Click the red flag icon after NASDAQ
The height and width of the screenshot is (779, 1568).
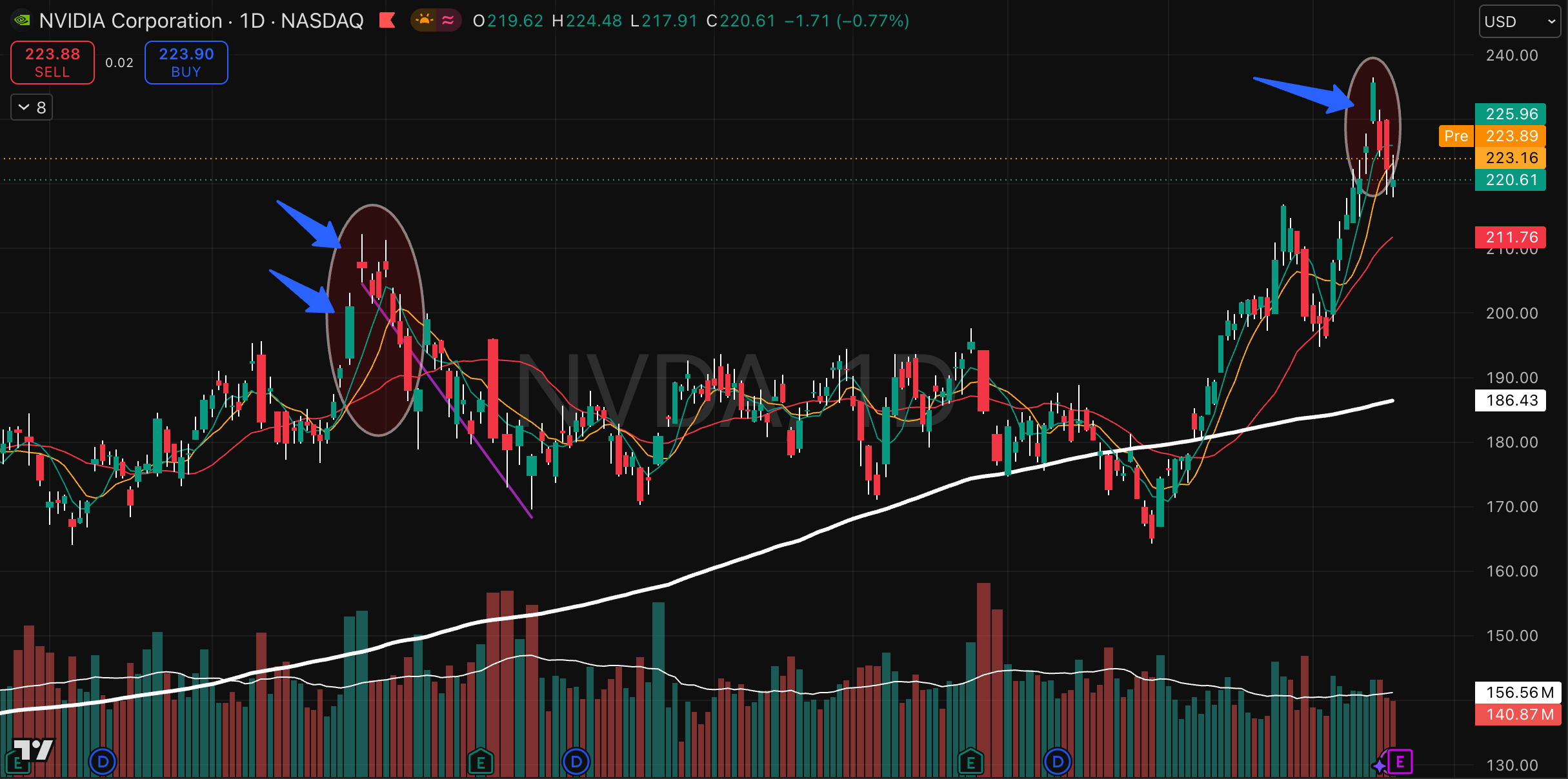pyautogui.click(x=387, y=21)
